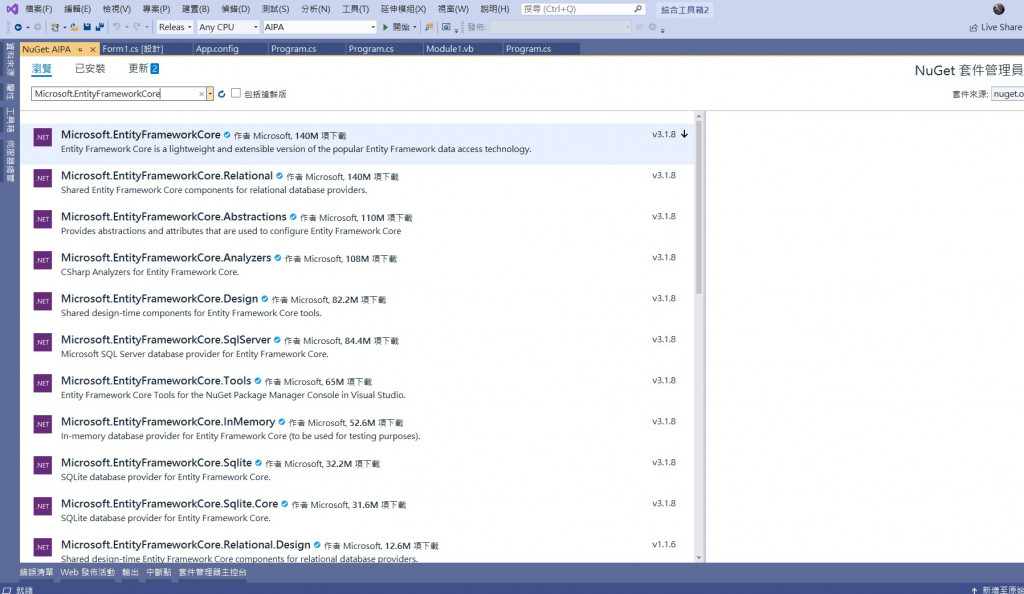The height and width of the screenshot is (594, 1024).
Task: Expand the navigate backward history dropdown arrow
Action: click(27, 27)
